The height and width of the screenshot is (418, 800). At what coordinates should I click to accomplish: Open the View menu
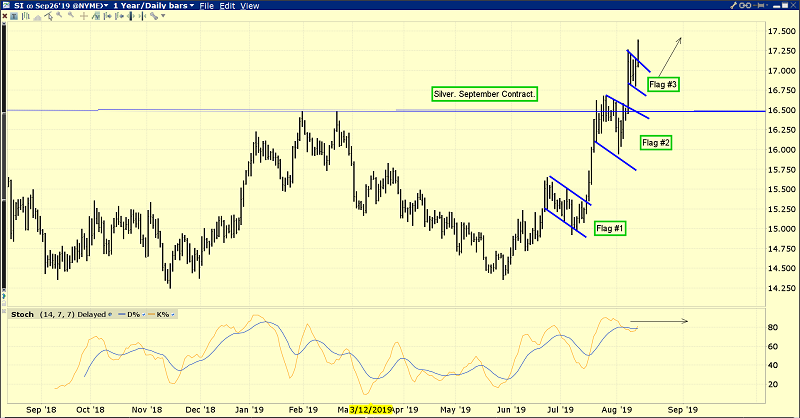point(250,6)
